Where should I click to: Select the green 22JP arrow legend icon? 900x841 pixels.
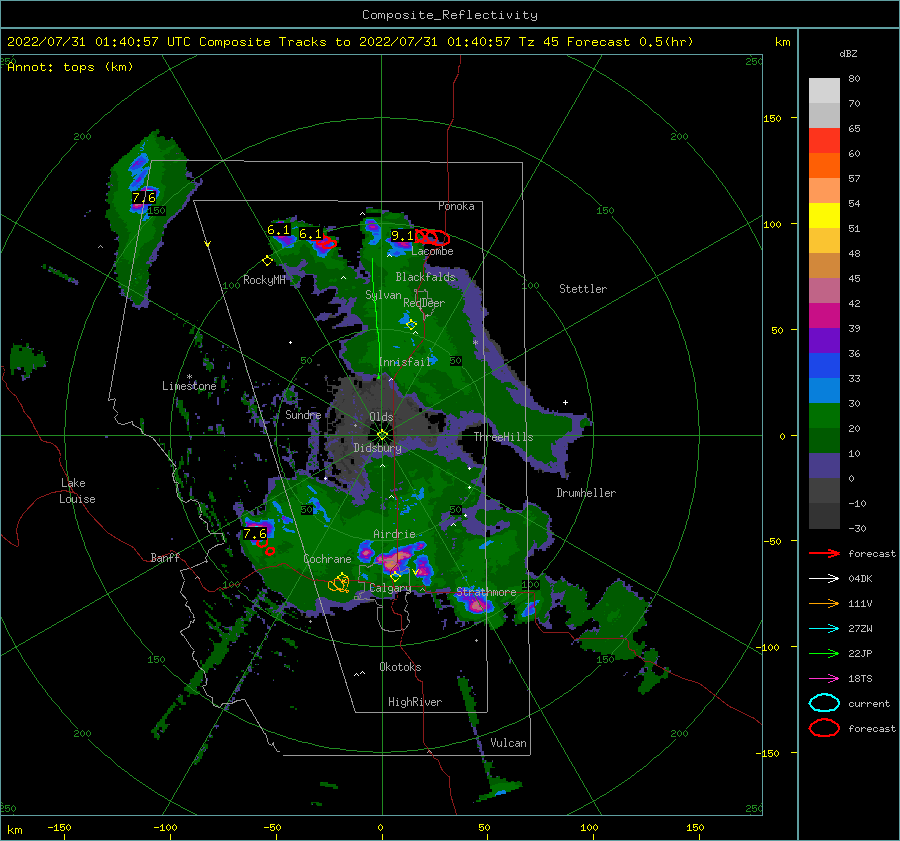(824, 653)
